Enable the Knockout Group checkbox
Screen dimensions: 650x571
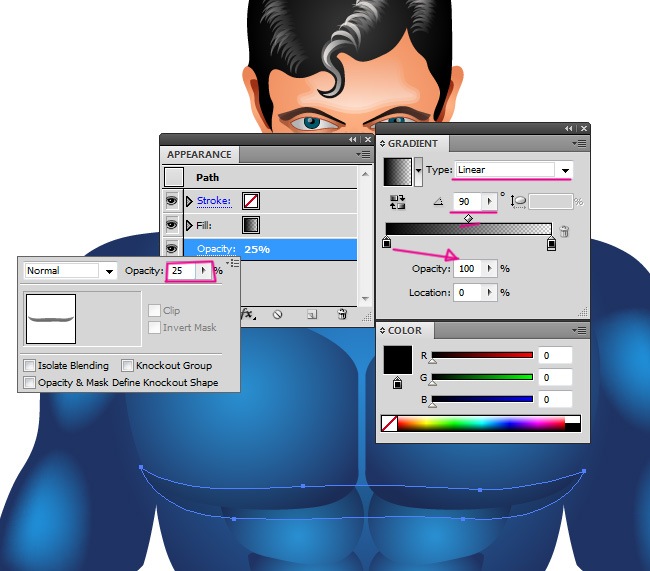(127, 365)
